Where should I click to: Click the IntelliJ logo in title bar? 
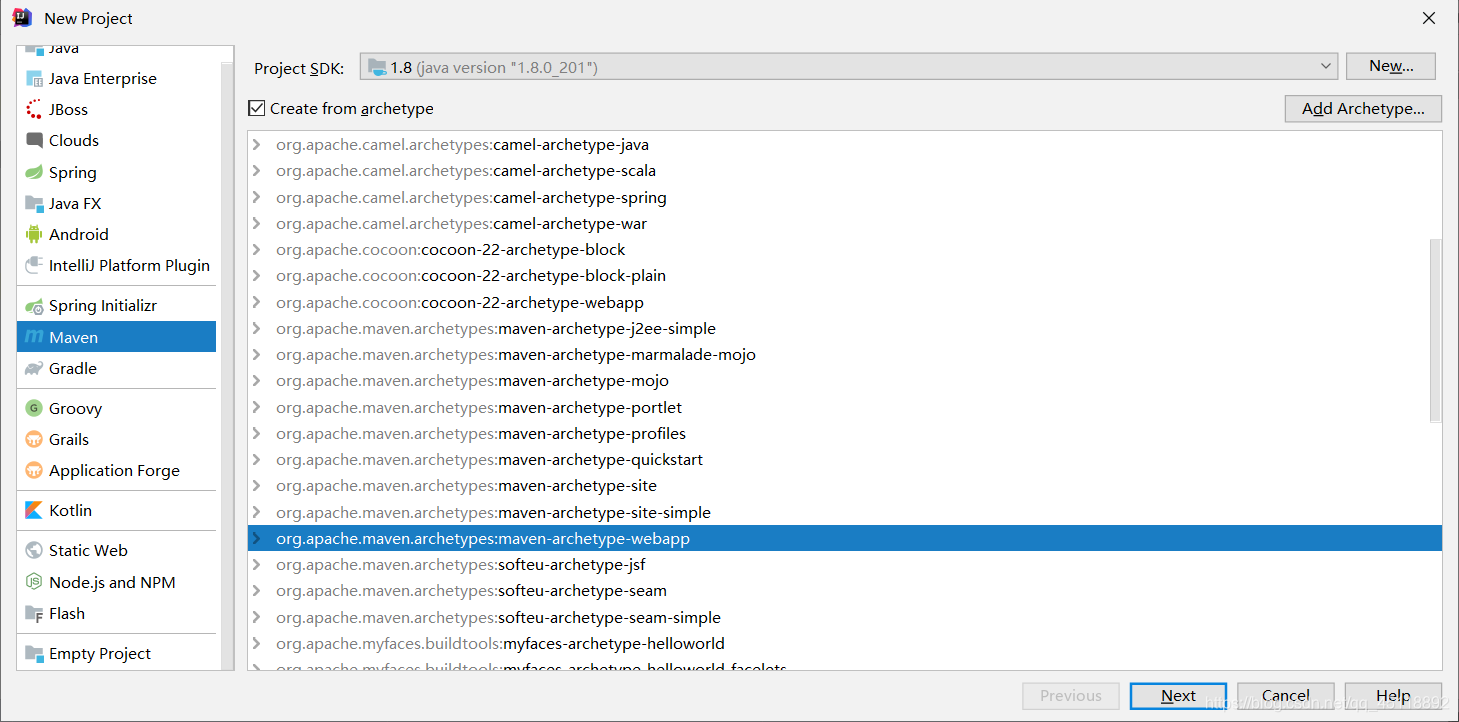click(x=22, y=18)
